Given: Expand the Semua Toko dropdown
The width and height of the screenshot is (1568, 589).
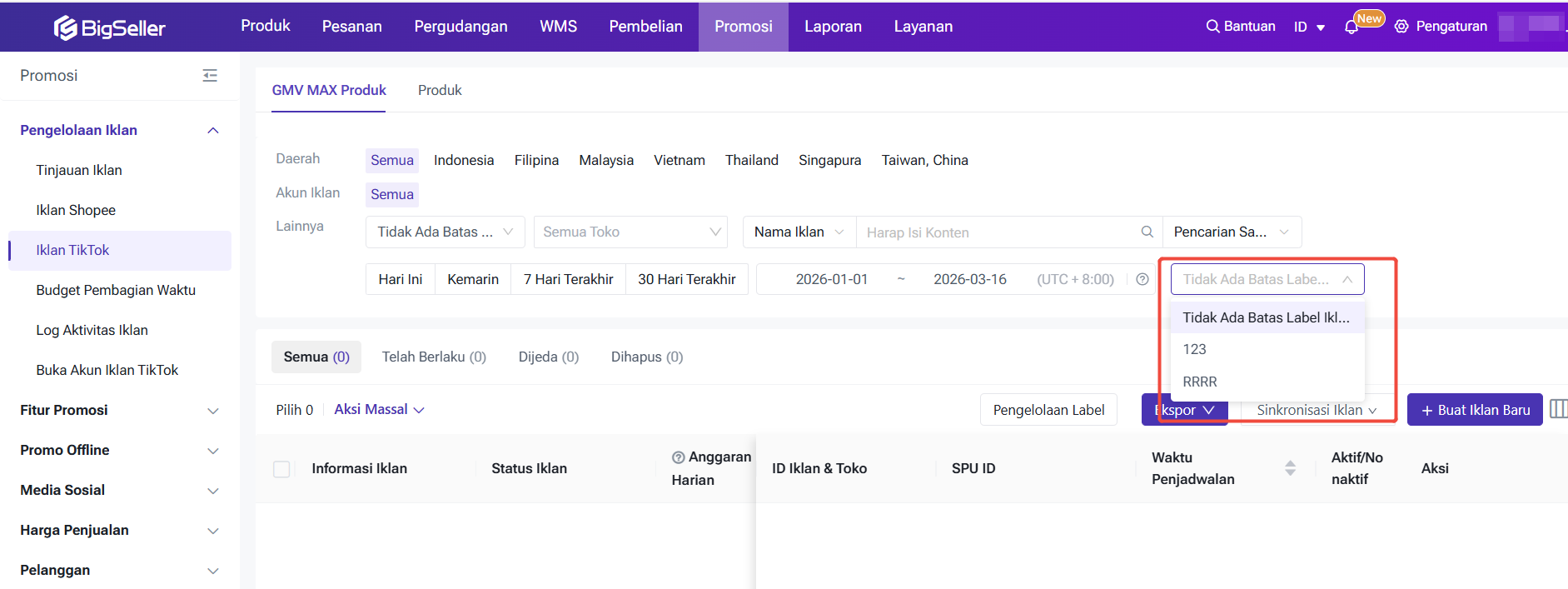Looking at the screenshot, I should tap(630, 232).
